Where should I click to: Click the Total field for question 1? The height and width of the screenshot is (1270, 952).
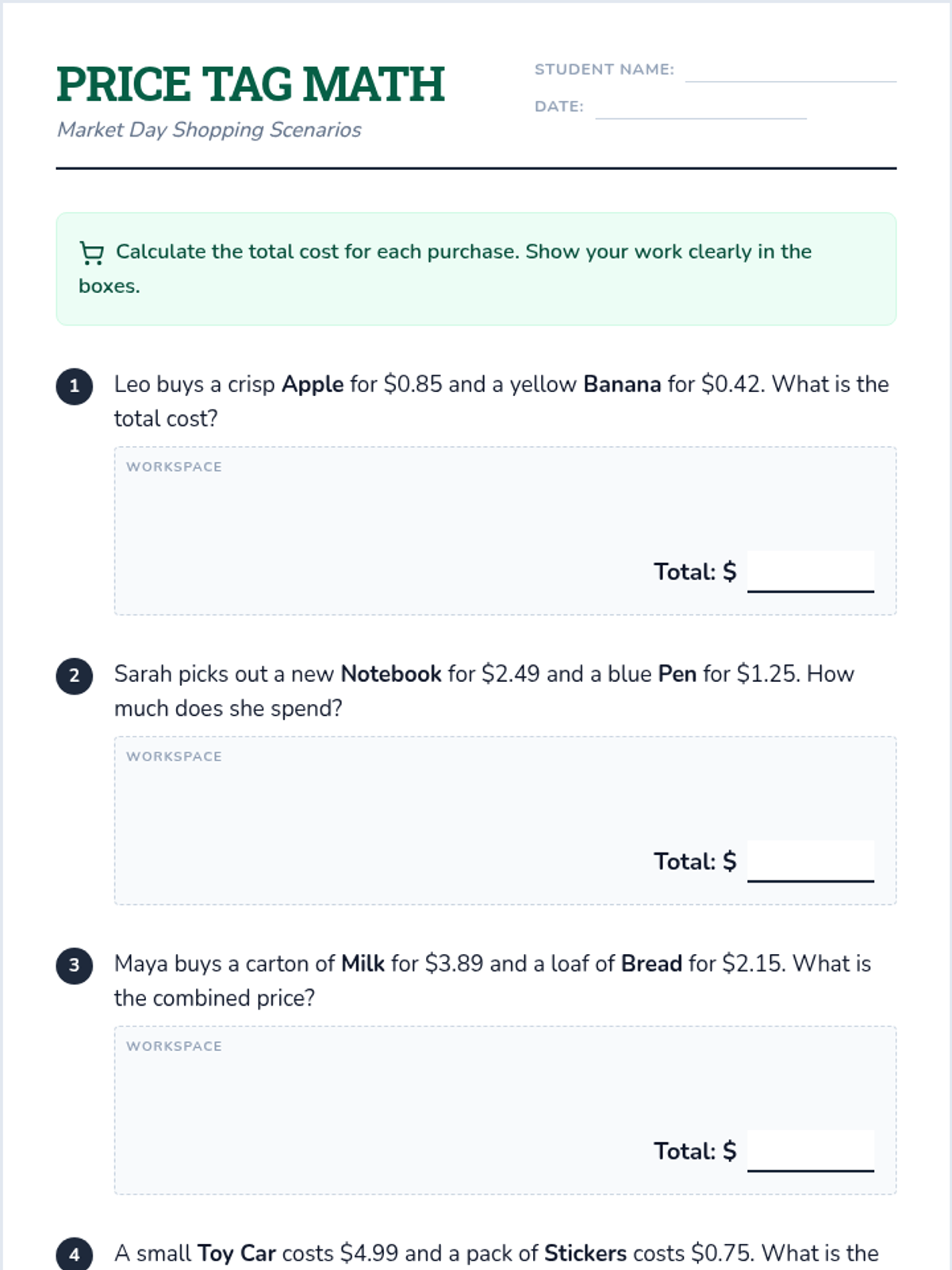810,571
